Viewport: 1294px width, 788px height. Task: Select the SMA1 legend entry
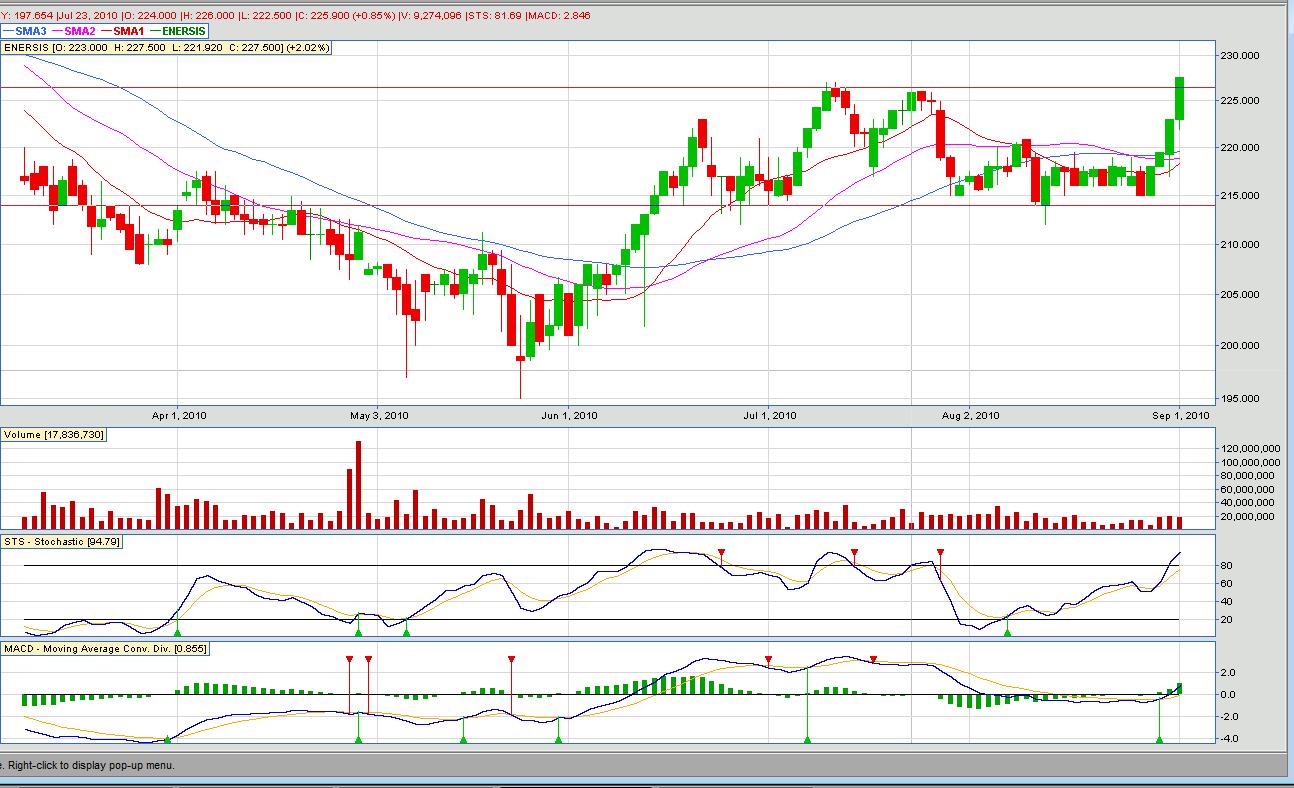tap(121, 31)
